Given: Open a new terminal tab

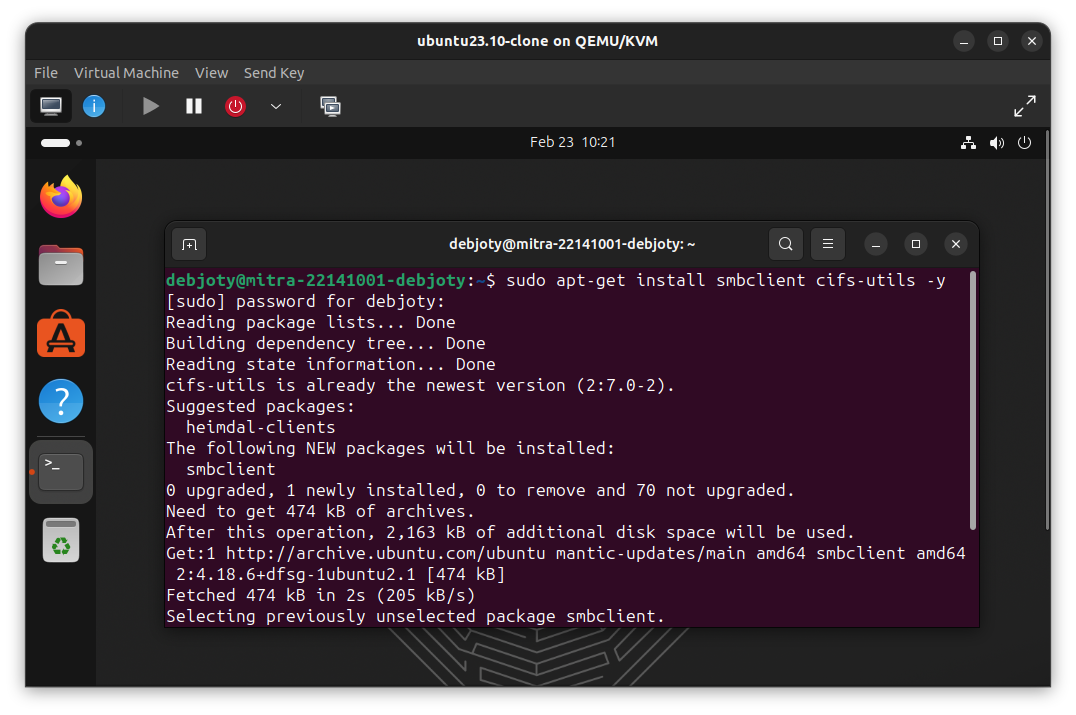Looking at the screenshot, I should point(189,244).
